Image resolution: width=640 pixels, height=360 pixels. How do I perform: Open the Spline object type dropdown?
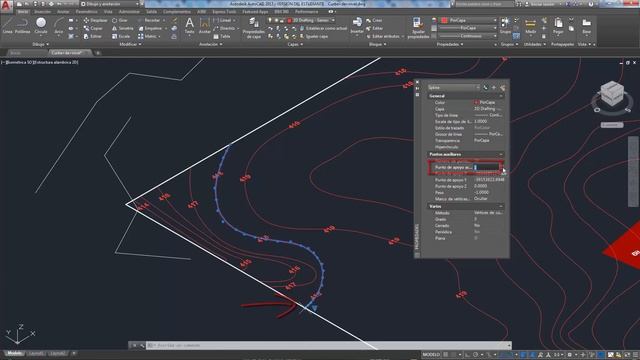pyautogui.click(x=454, y=87)
